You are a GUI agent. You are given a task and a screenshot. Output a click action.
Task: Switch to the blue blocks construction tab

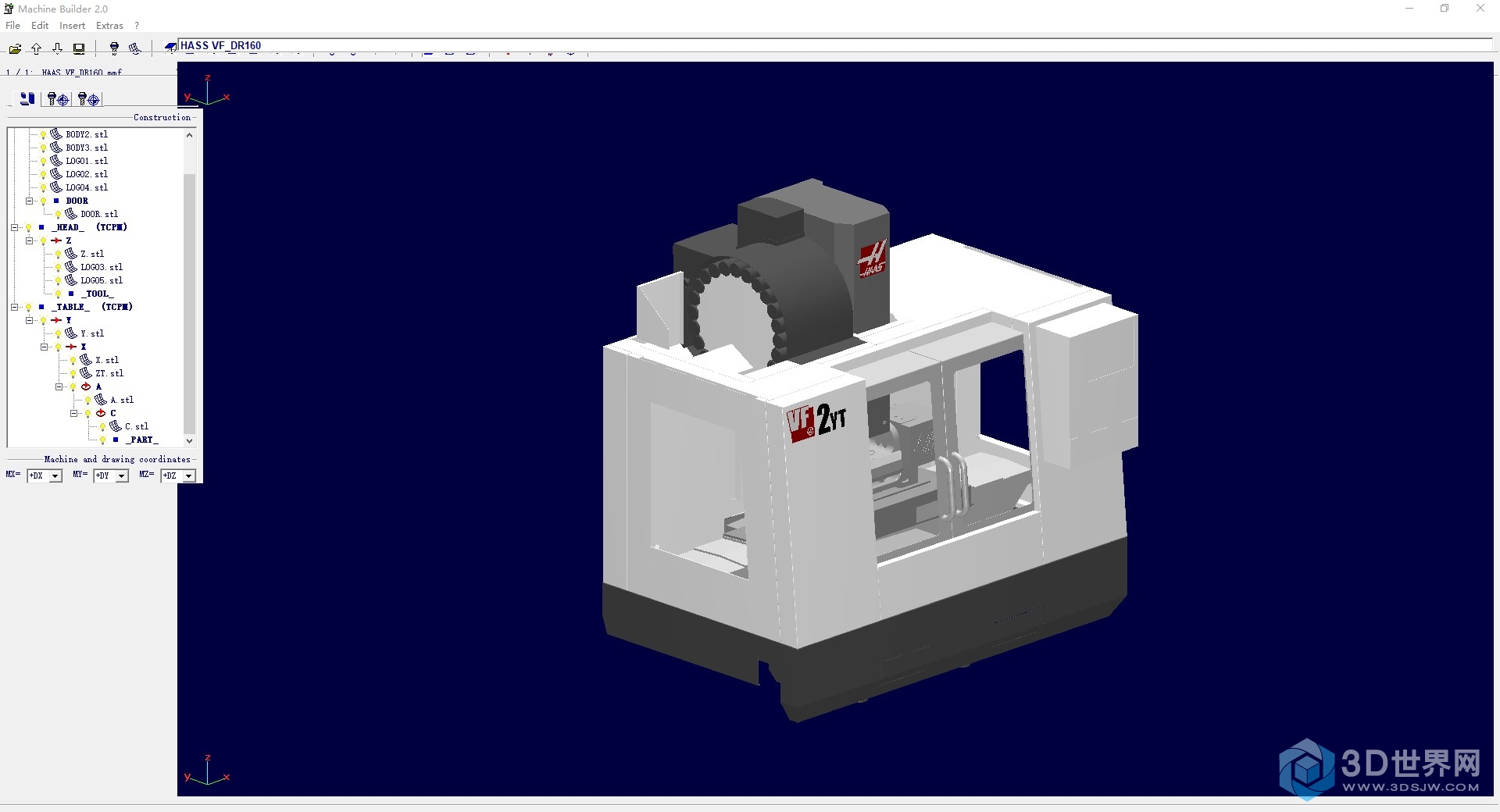27,98
